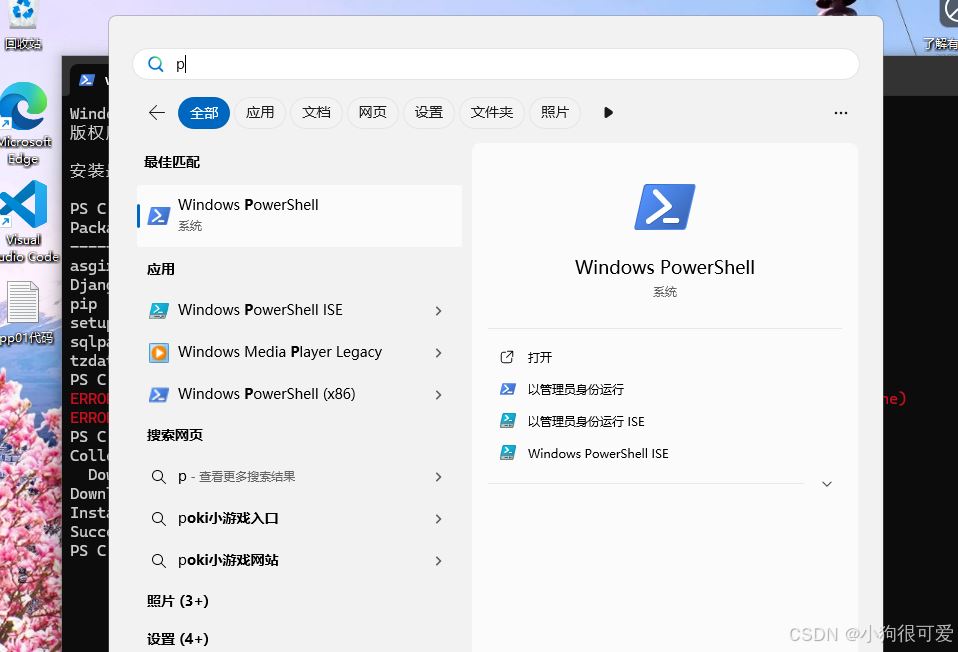
Task: Switch to the 照片 filter tab
Action: point(555,112)
